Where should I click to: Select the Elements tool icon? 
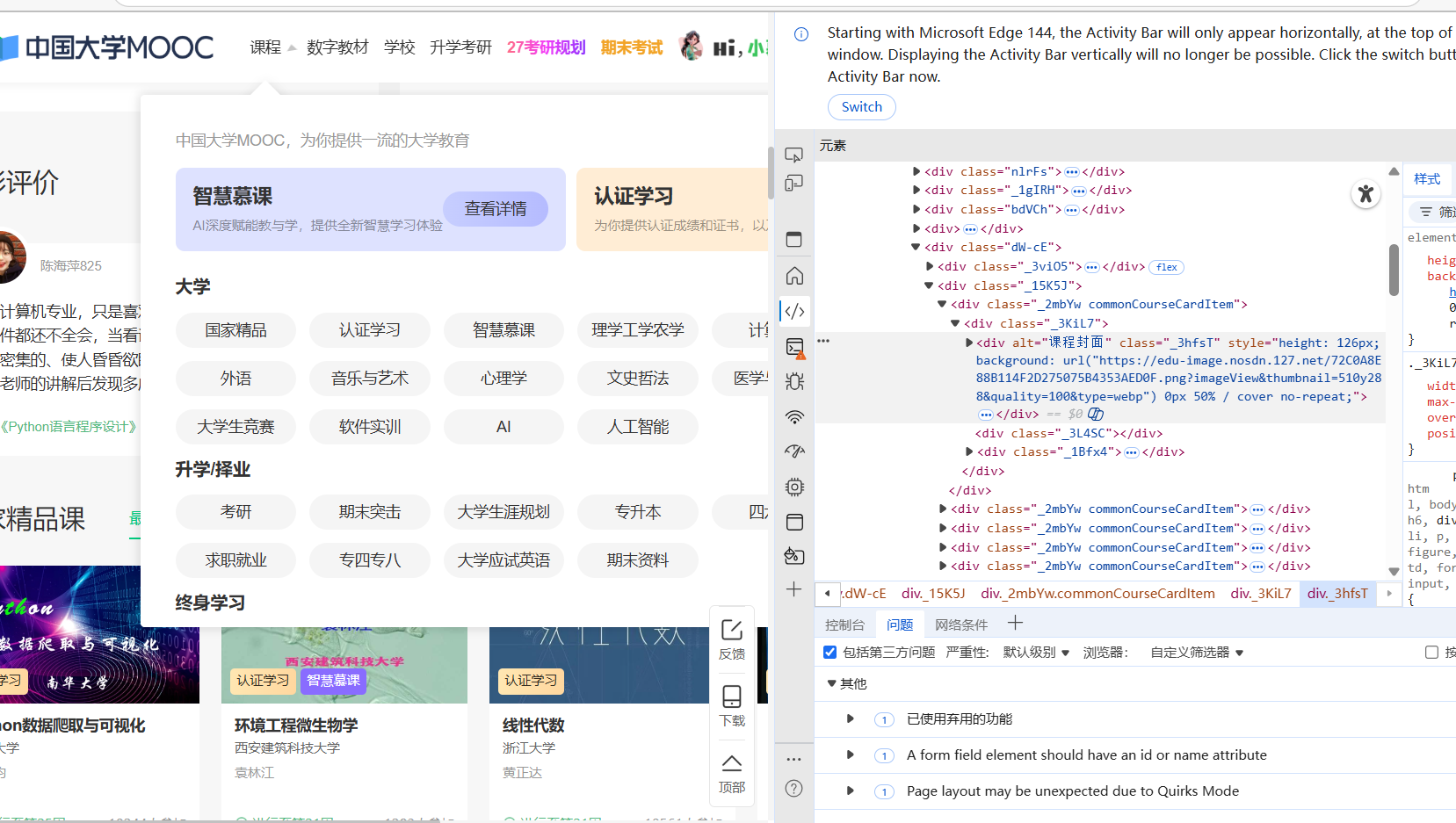pos(794,311)
